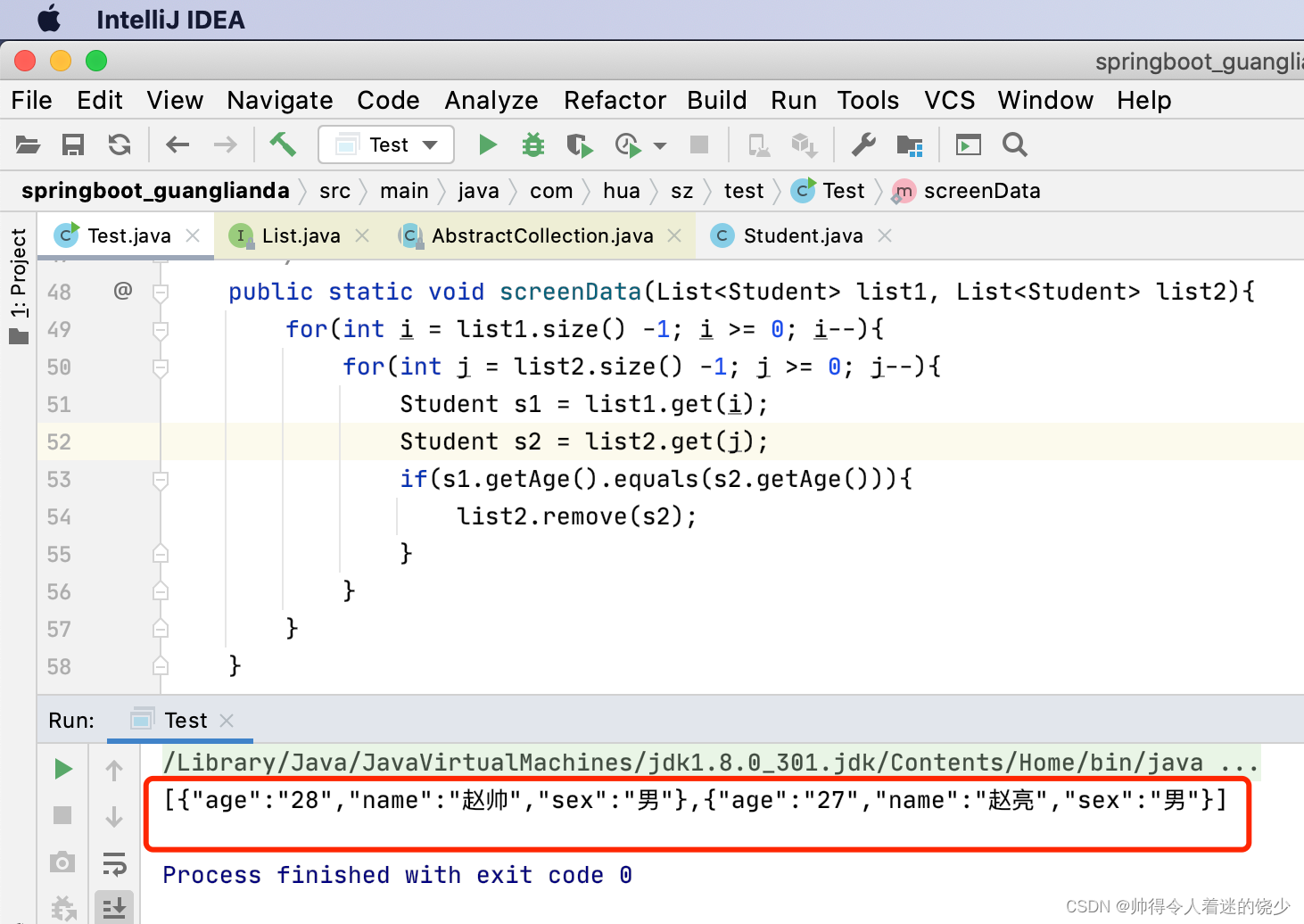The width and height of the screenshot is (1304, 924).
Task: Toggle Scroll to End in Run console
Action: 114,908
